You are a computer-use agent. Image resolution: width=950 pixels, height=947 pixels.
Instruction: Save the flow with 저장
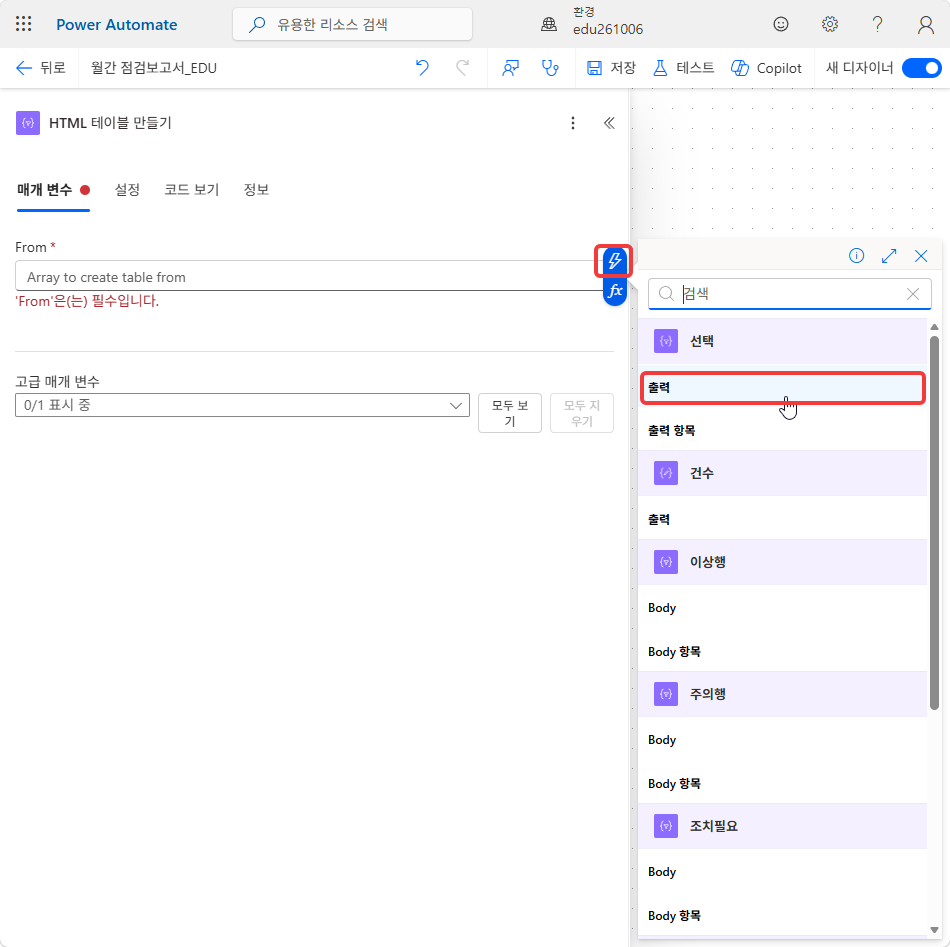(611, 68)
